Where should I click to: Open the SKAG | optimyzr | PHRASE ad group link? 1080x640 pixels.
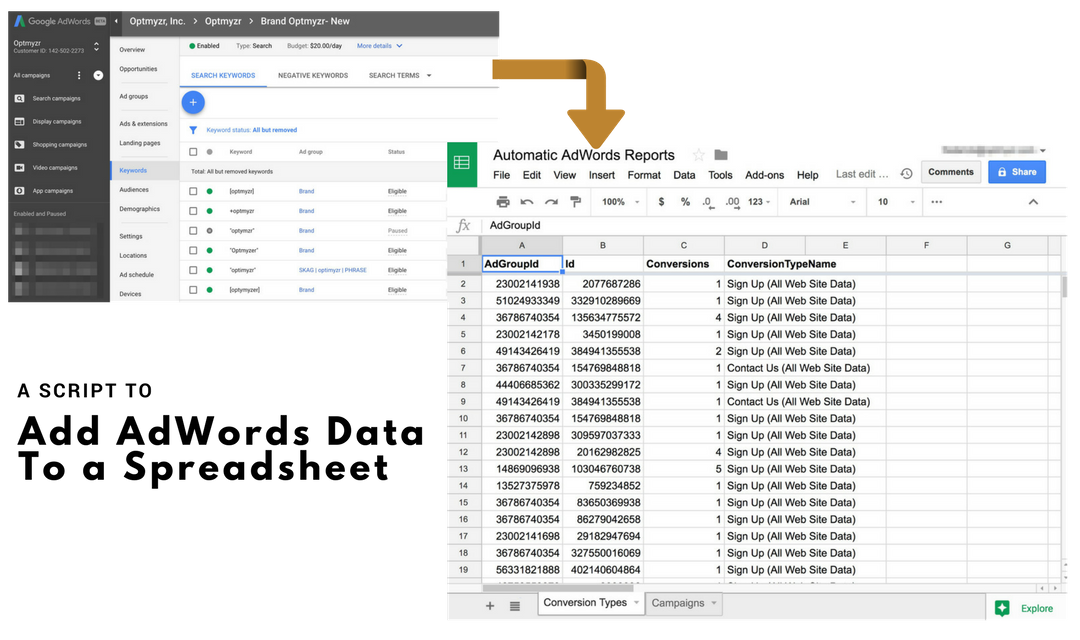332,270
